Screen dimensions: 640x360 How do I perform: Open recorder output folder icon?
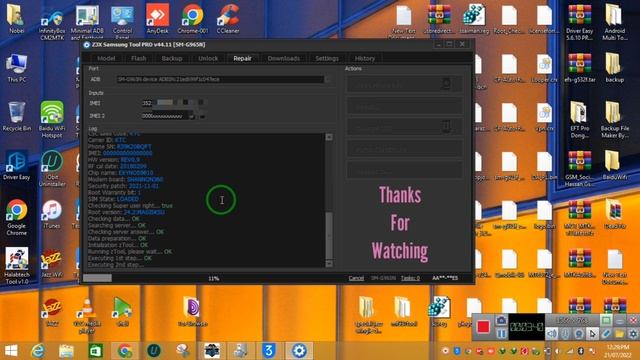620,333
